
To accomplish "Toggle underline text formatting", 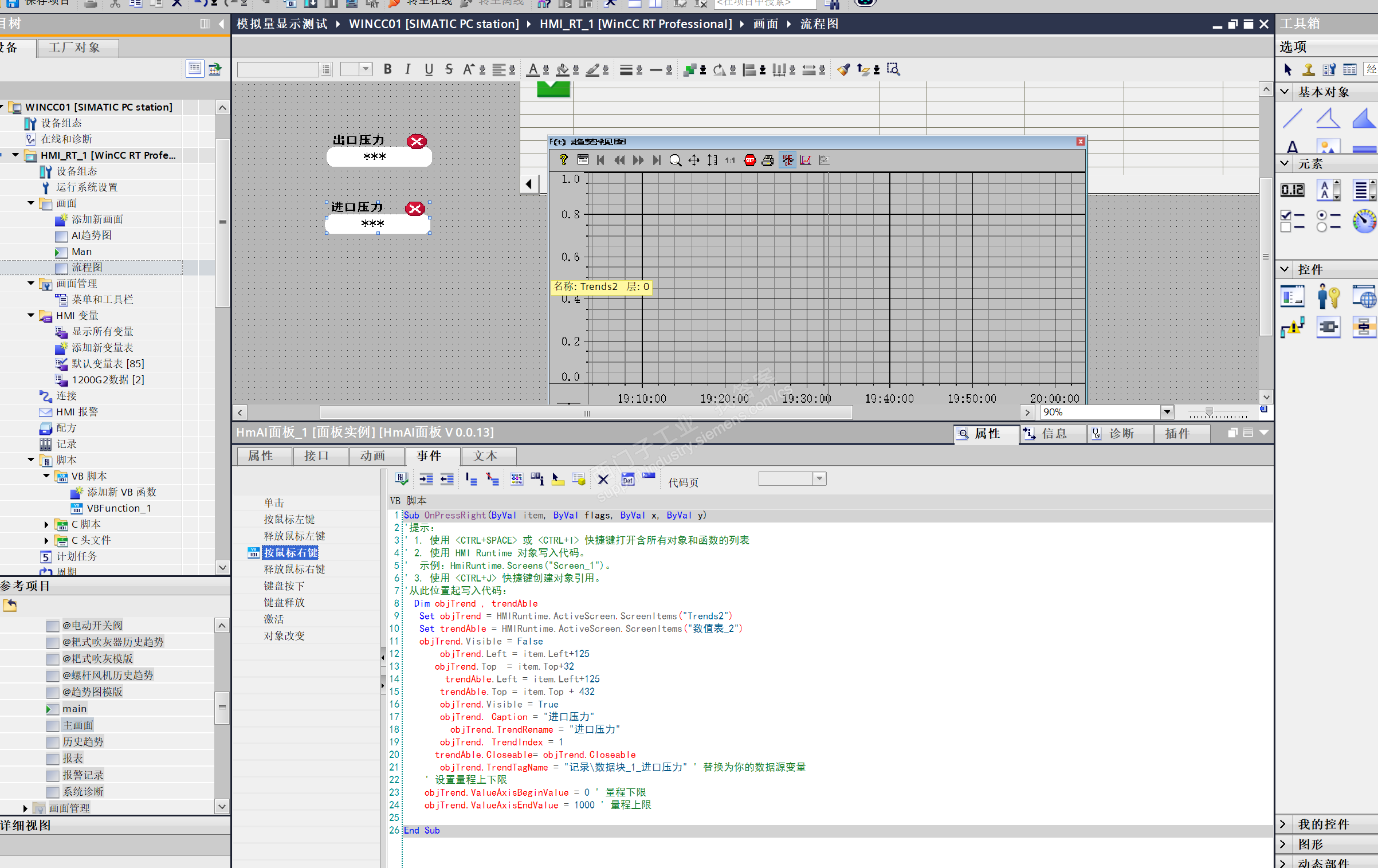I will tap(428, 69).
